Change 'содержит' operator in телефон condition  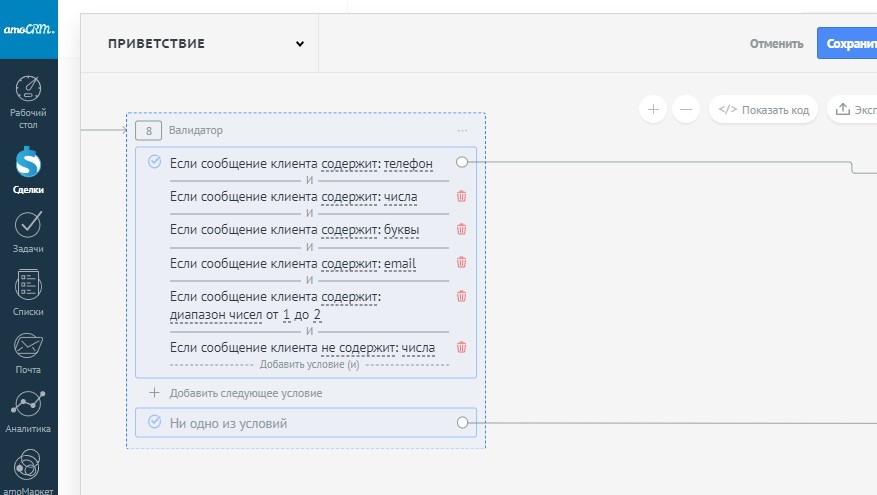click(346, 164)
